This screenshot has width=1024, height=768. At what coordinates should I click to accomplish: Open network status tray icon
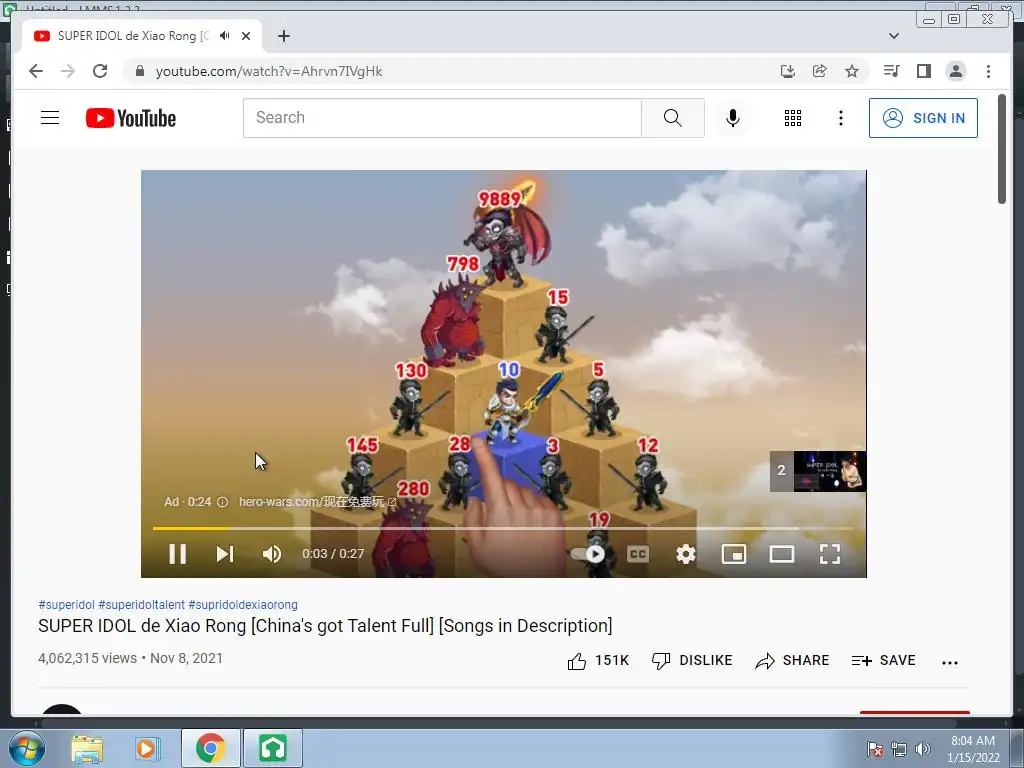pos(899,748)
